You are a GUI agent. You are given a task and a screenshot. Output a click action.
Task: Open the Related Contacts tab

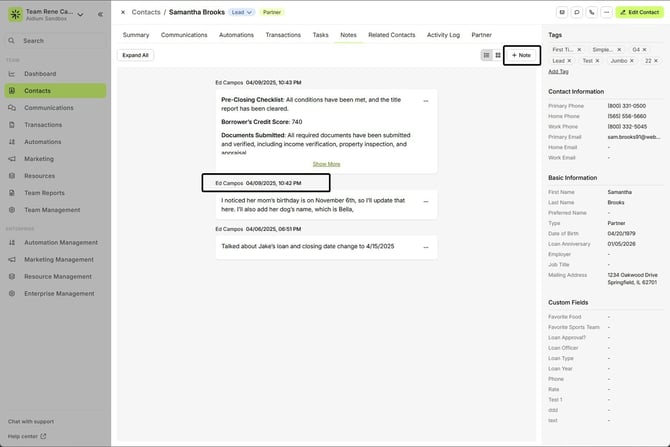coord(392,35)
